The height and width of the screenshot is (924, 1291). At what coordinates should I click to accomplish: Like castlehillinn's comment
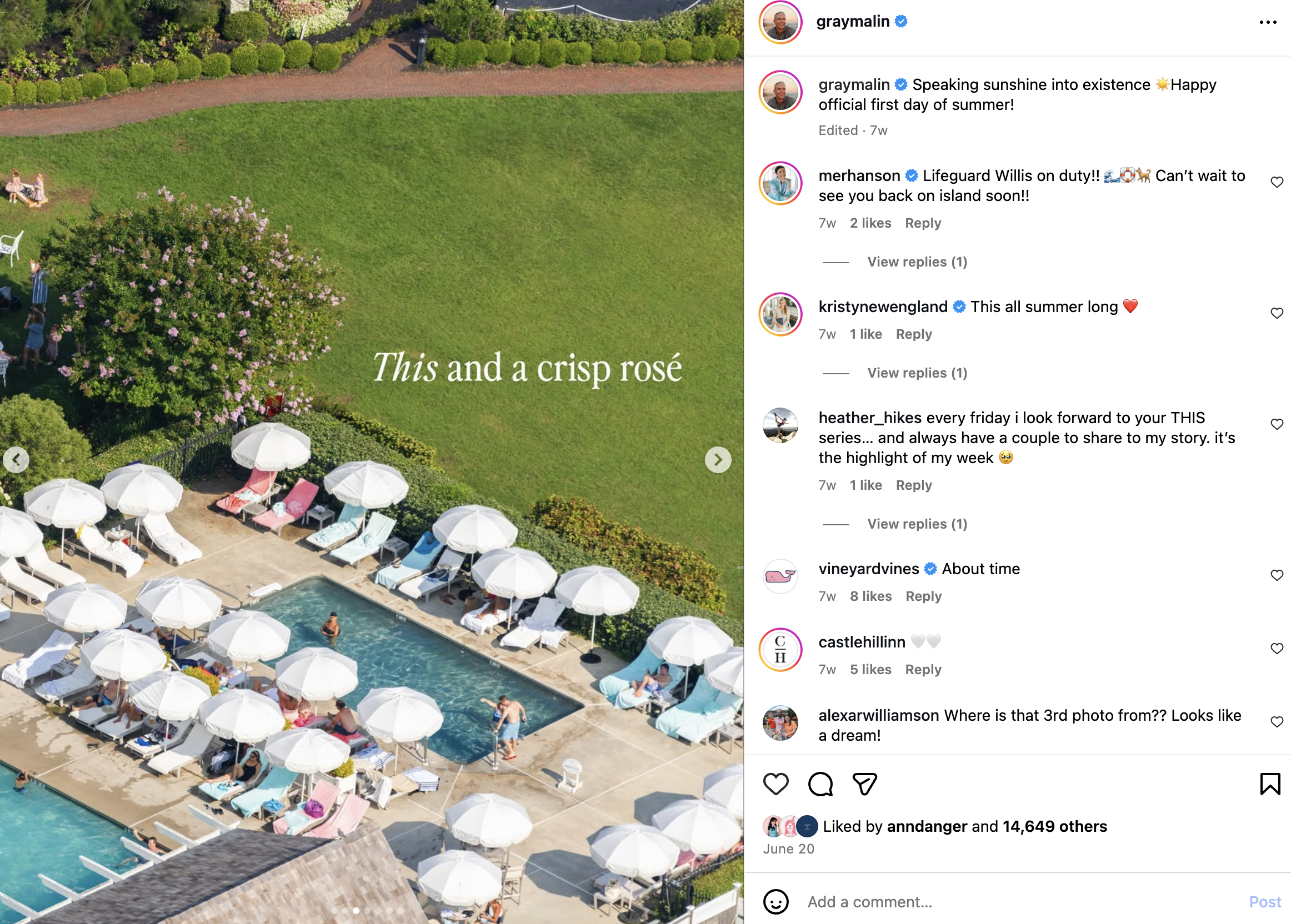pyautogui.click(x=1277, y=649)
